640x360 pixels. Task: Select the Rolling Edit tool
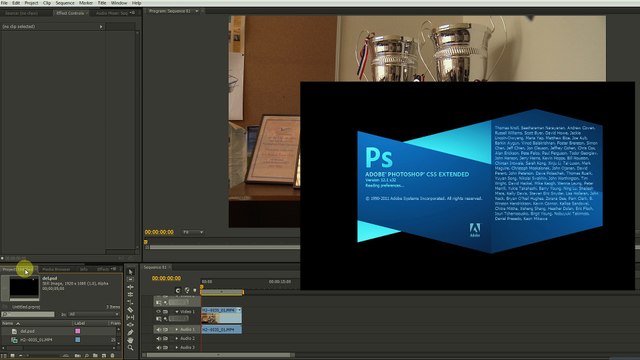coord(131,294)
